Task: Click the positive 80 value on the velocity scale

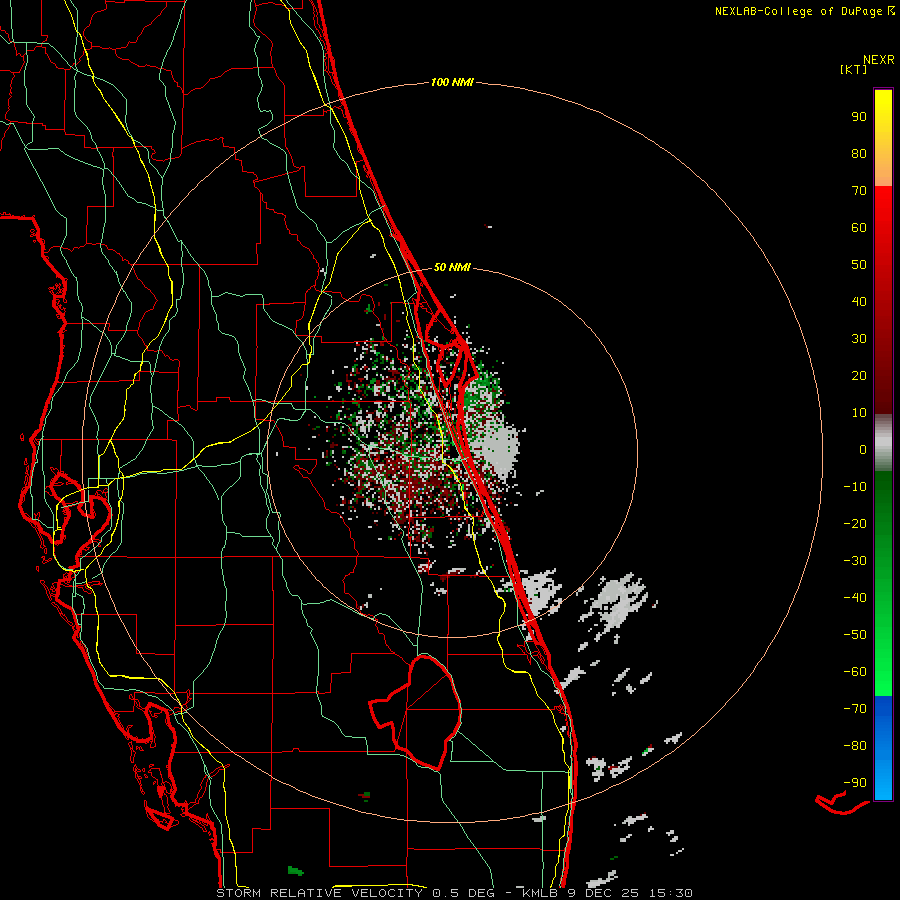Action: 859,153
